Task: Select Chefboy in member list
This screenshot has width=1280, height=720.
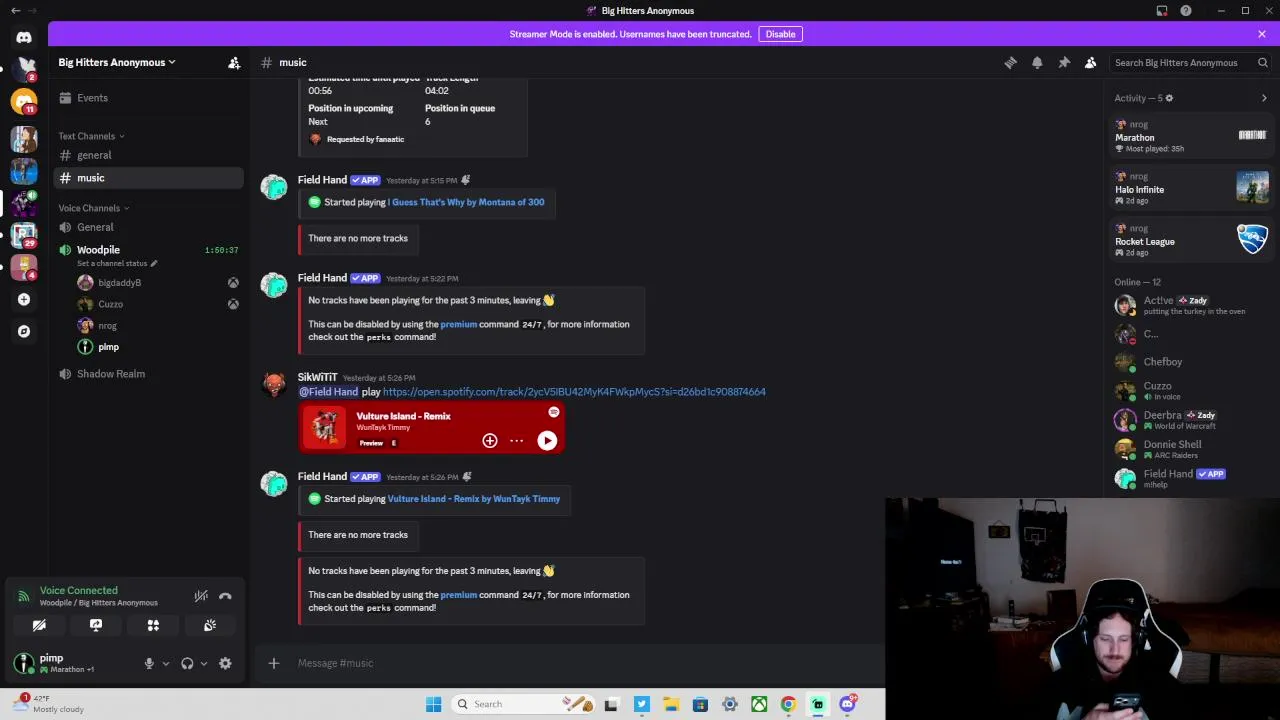Action: (1192, 362)
